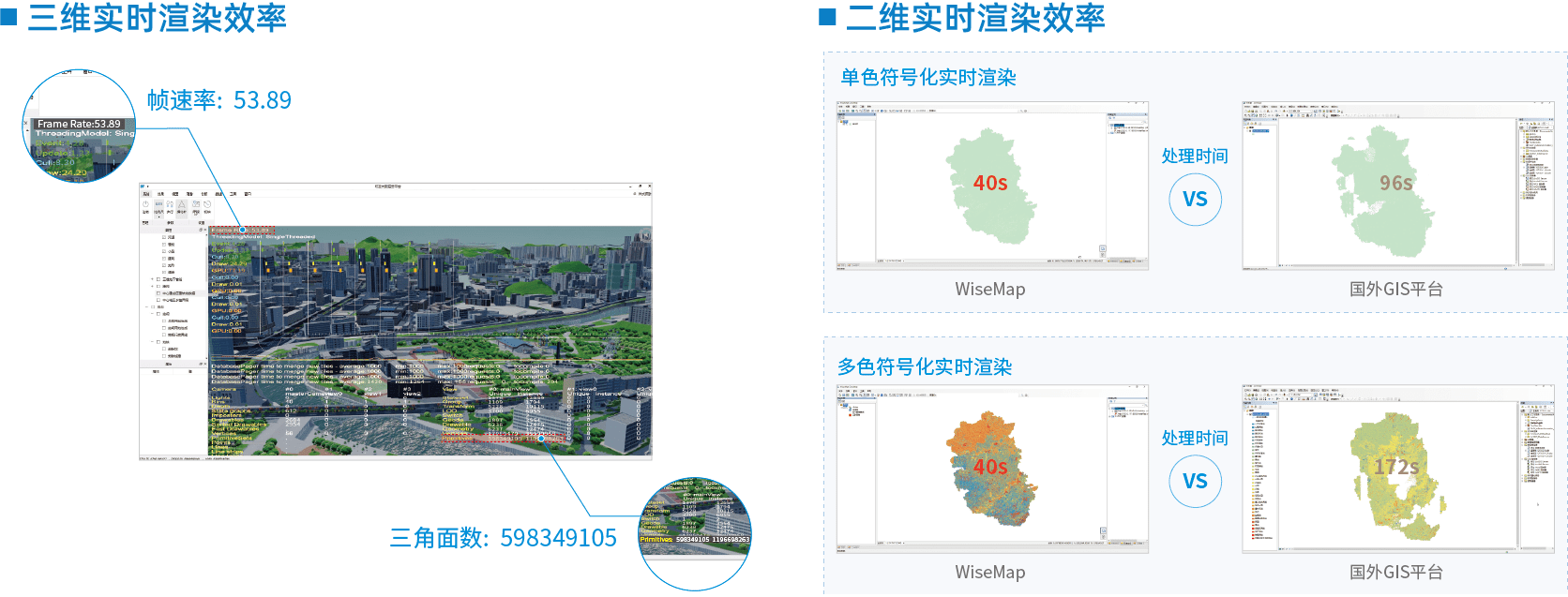Click the clock icon in the 3D ribbon
Screen dimensions: 1568x597
[x=207, y=203]
